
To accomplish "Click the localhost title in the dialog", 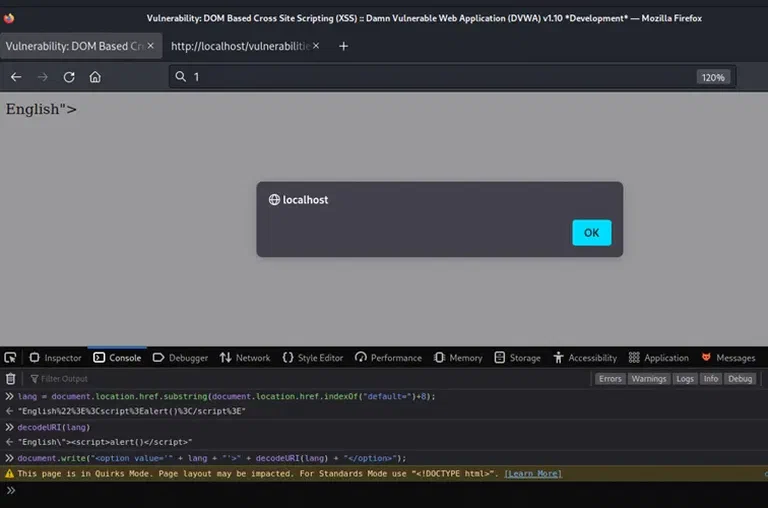I will tap(305, 200).
